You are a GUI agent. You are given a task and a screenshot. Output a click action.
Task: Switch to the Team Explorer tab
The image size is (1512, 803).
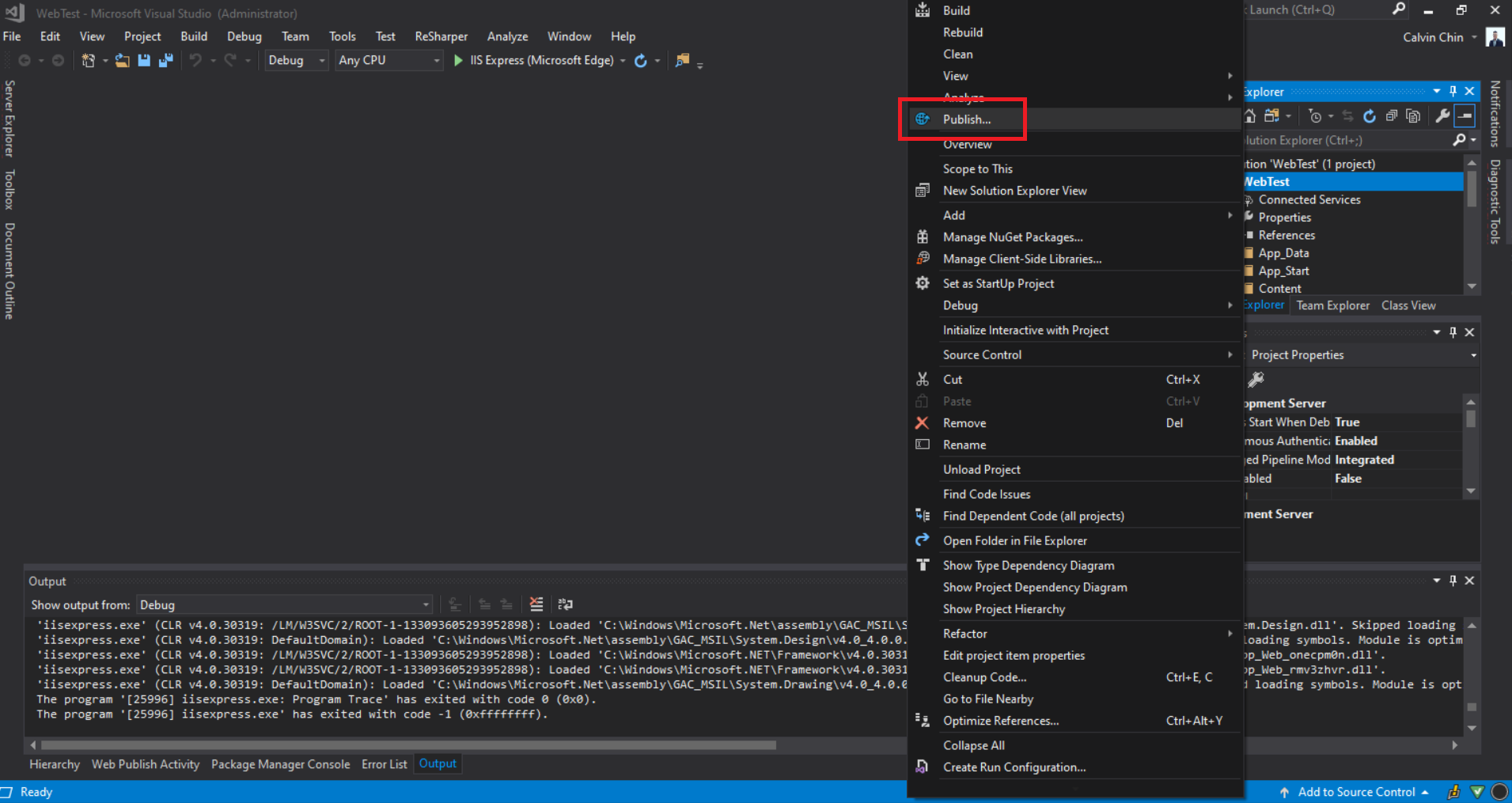[1332, 305]
